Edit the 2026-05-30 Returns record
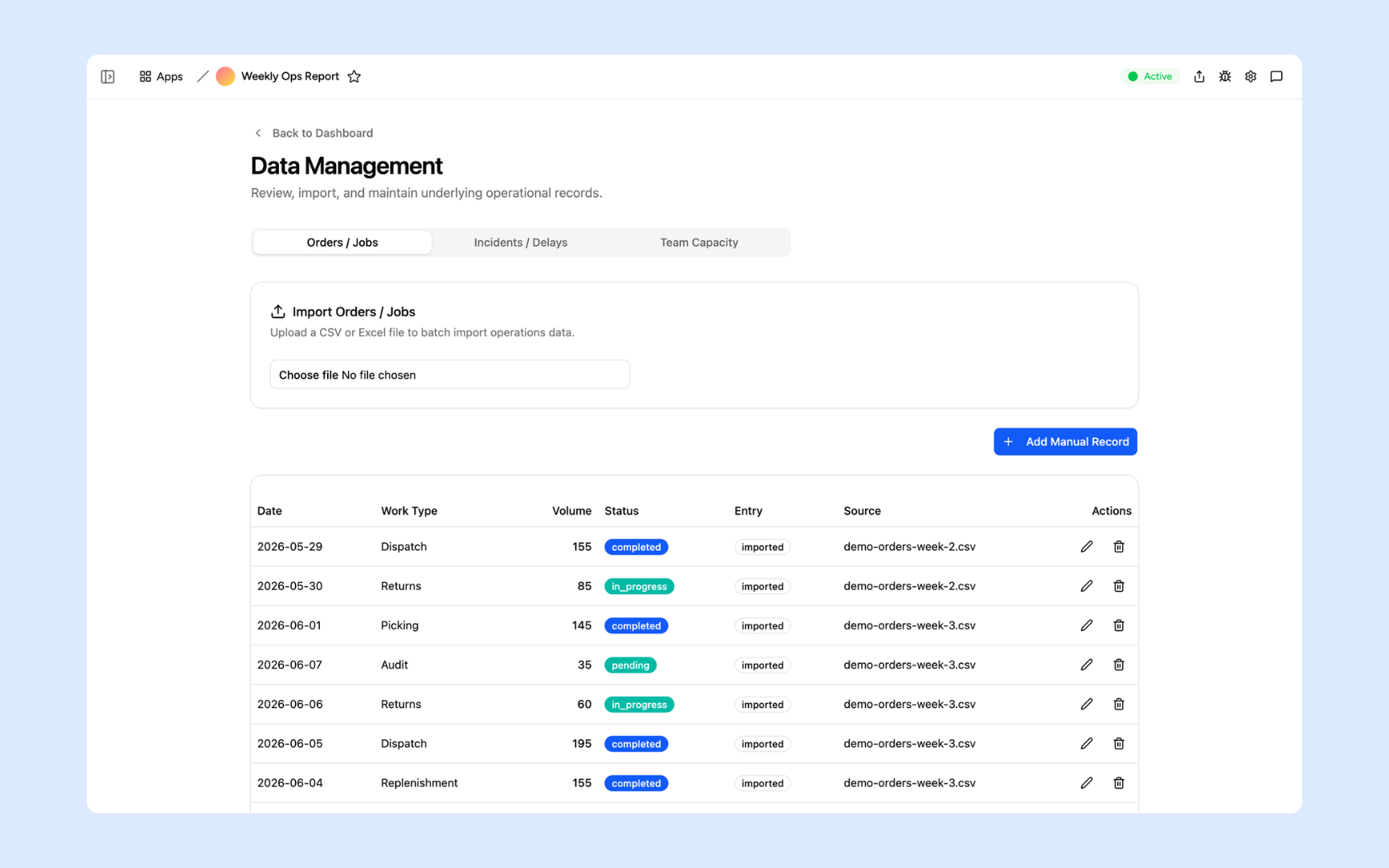Screen dimensions: 1389x868 [x=1087, y=586]
